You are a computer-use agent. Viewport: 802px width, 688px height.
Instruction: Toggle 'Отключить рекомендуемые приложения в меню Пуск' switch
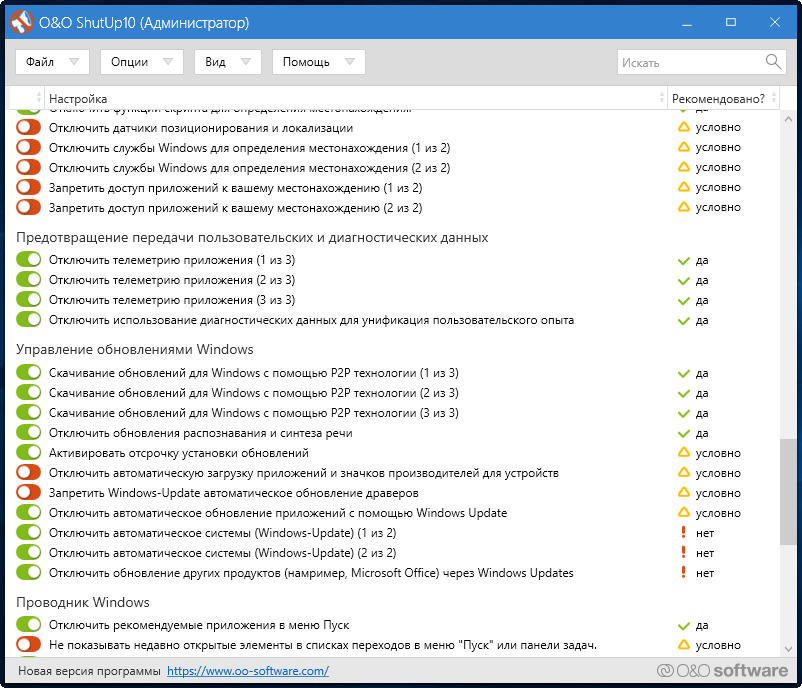coord(28,624)
